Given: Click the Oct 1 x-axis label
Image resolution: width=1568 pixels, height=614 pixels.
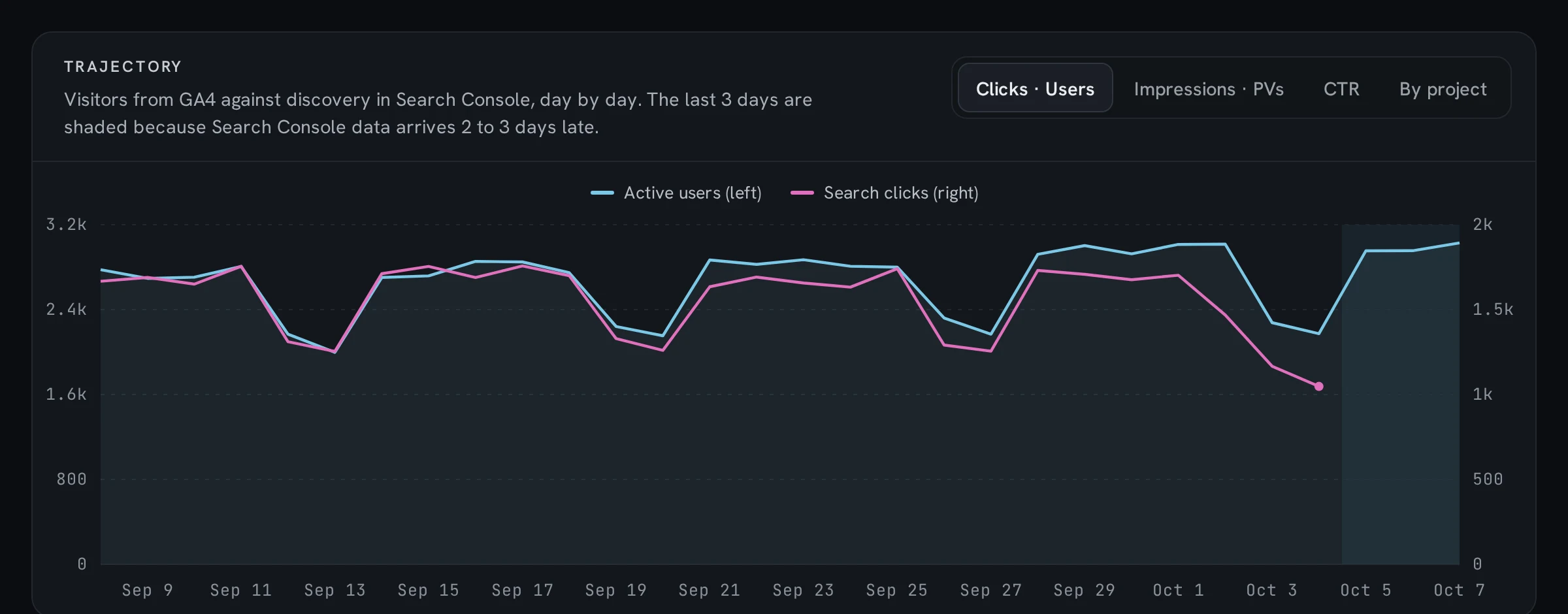Looking at the screenshot, I should [1178, 590].
